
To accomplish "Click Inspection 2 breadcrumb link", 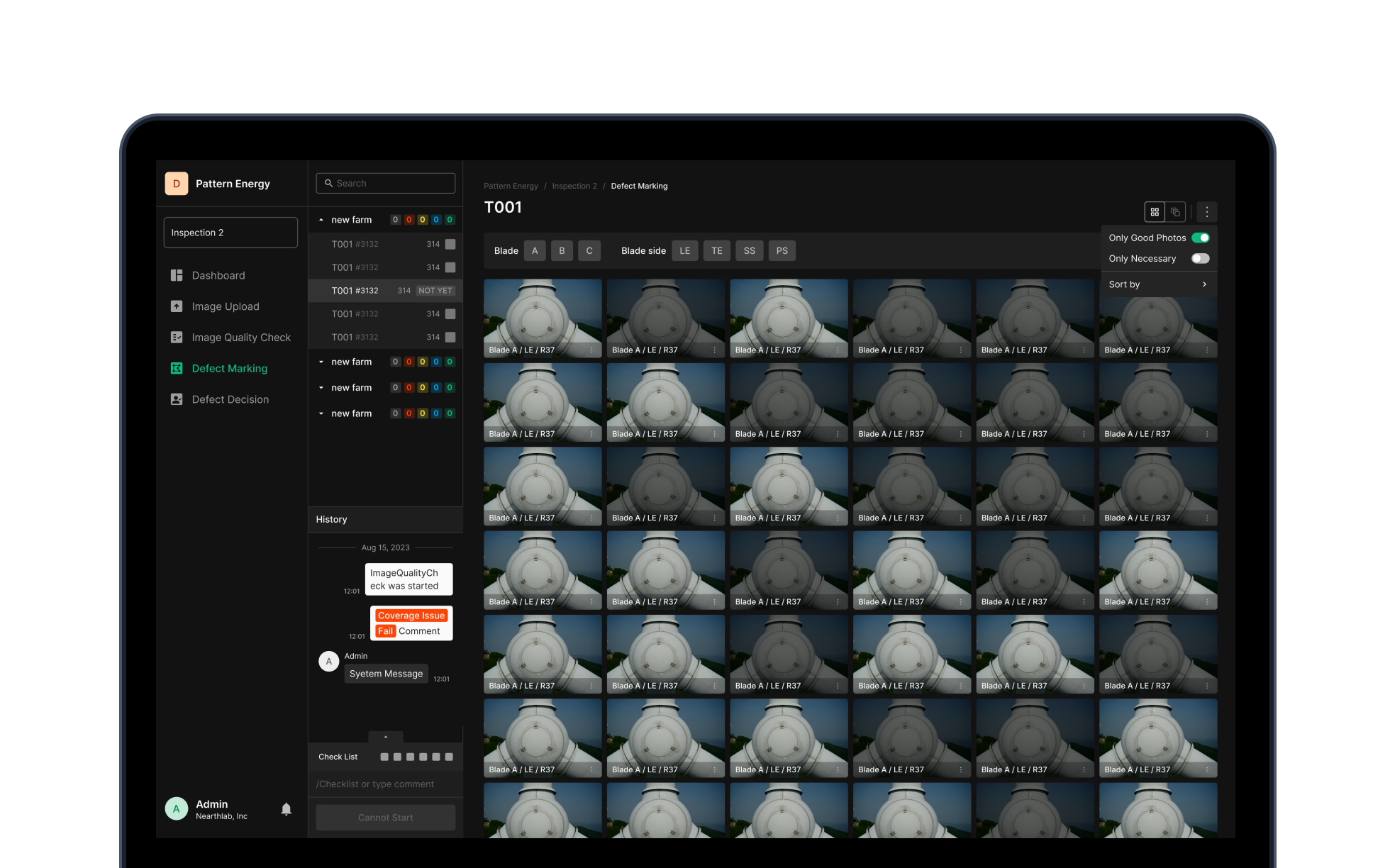I will (574, 186).
